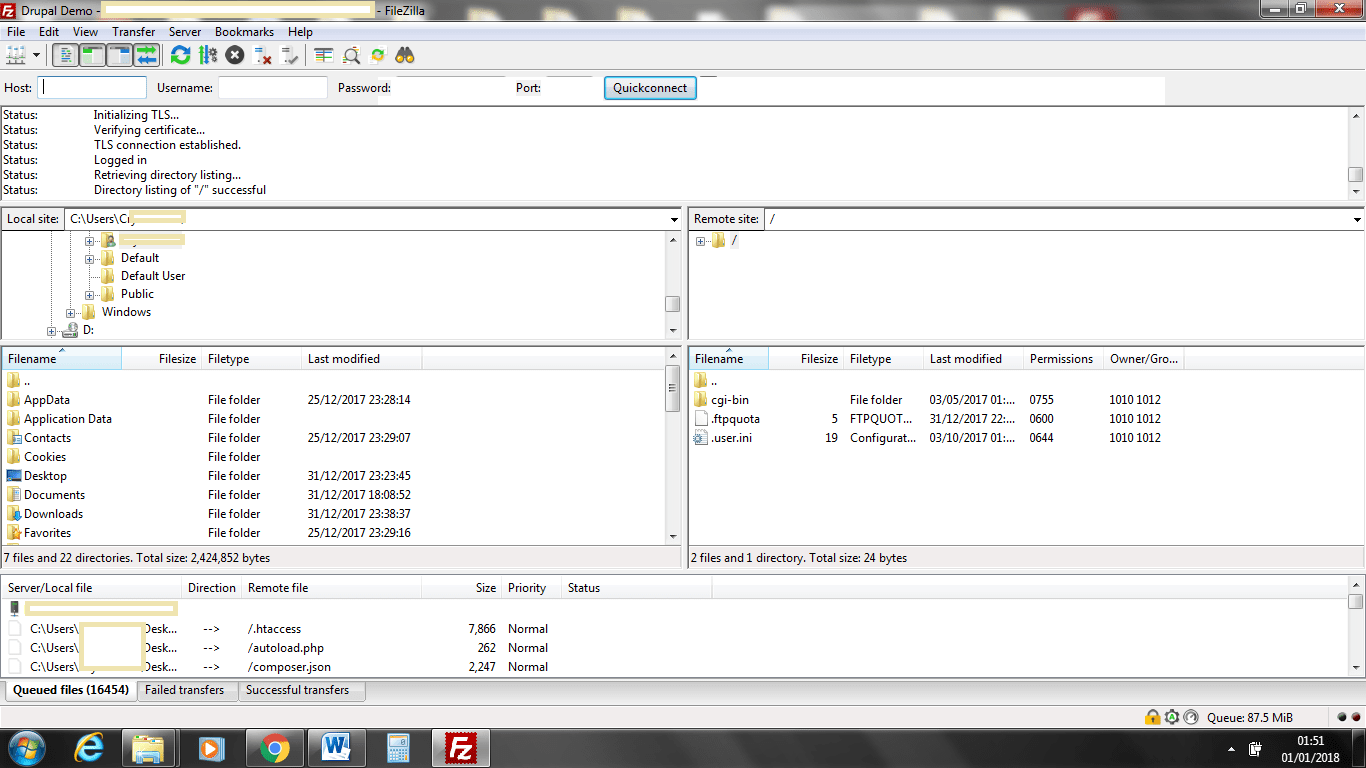Viewport: 1366px width, 768px height.
Task: Click the Quickconnect button
Action: [650, 88]
